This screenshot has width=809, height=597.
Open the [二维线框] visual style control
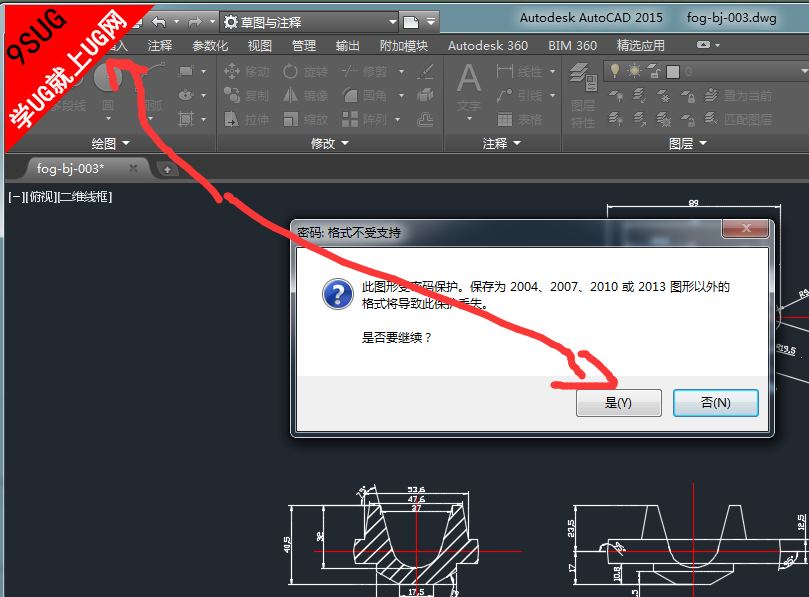85,197
